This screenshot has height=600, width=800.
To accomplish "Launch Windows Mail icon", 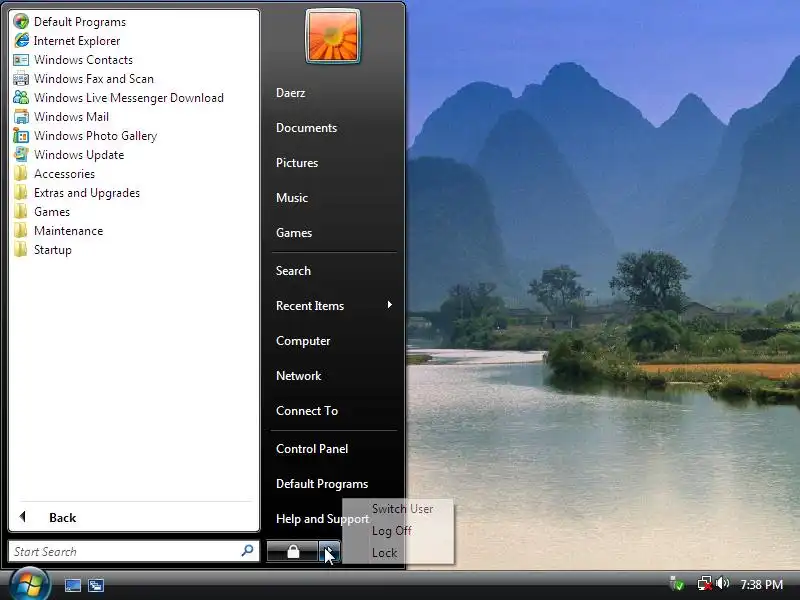I will click(21, 117).
